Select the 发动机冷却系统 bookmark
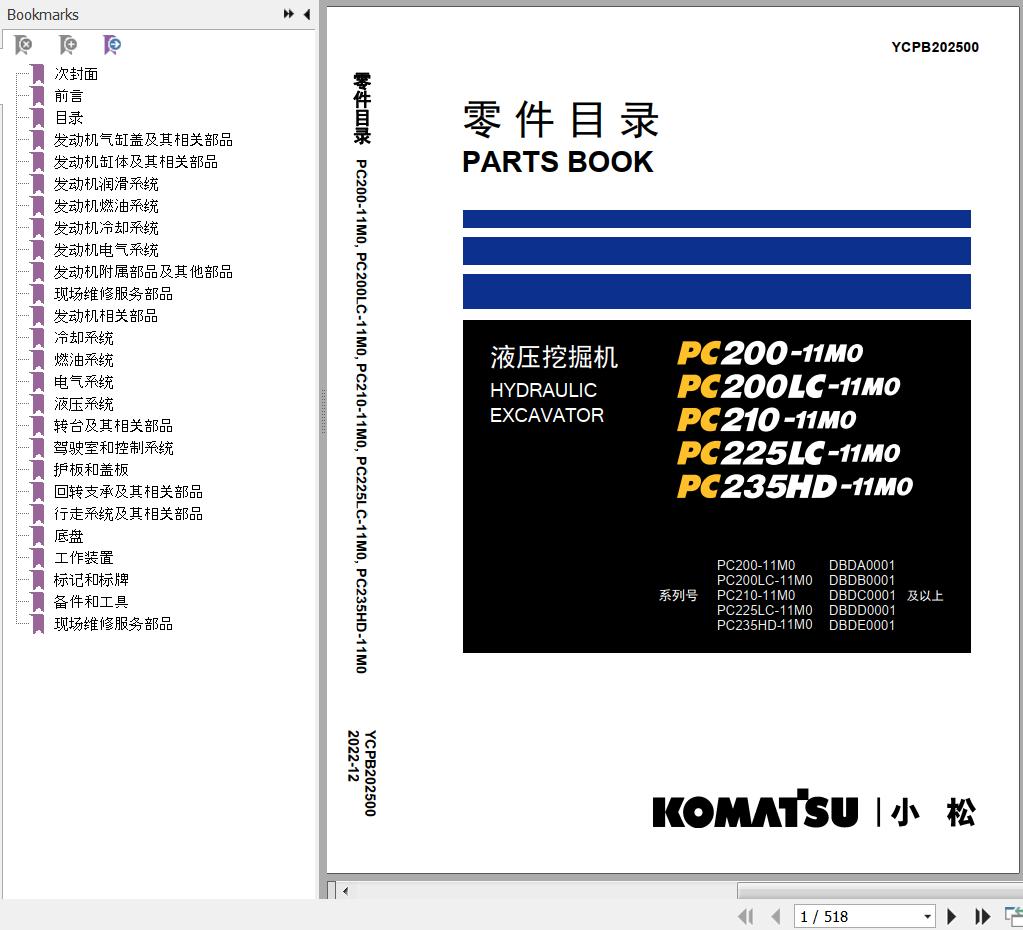 [x=106, y=228]
